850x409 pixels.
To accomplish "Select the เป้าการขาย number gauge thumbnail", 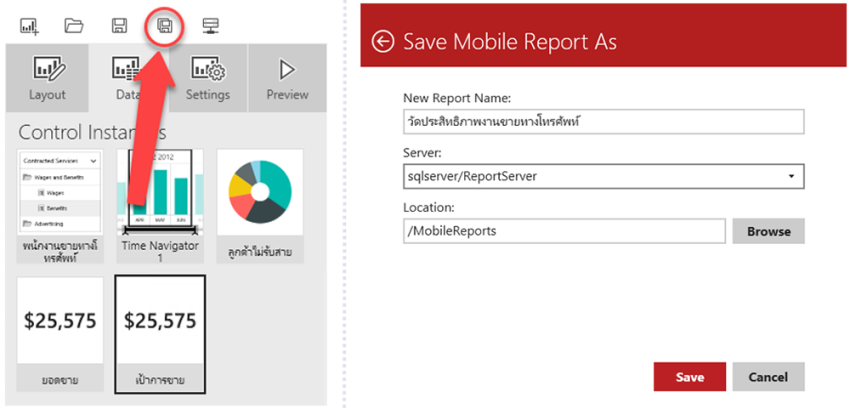I will [160, 334].
